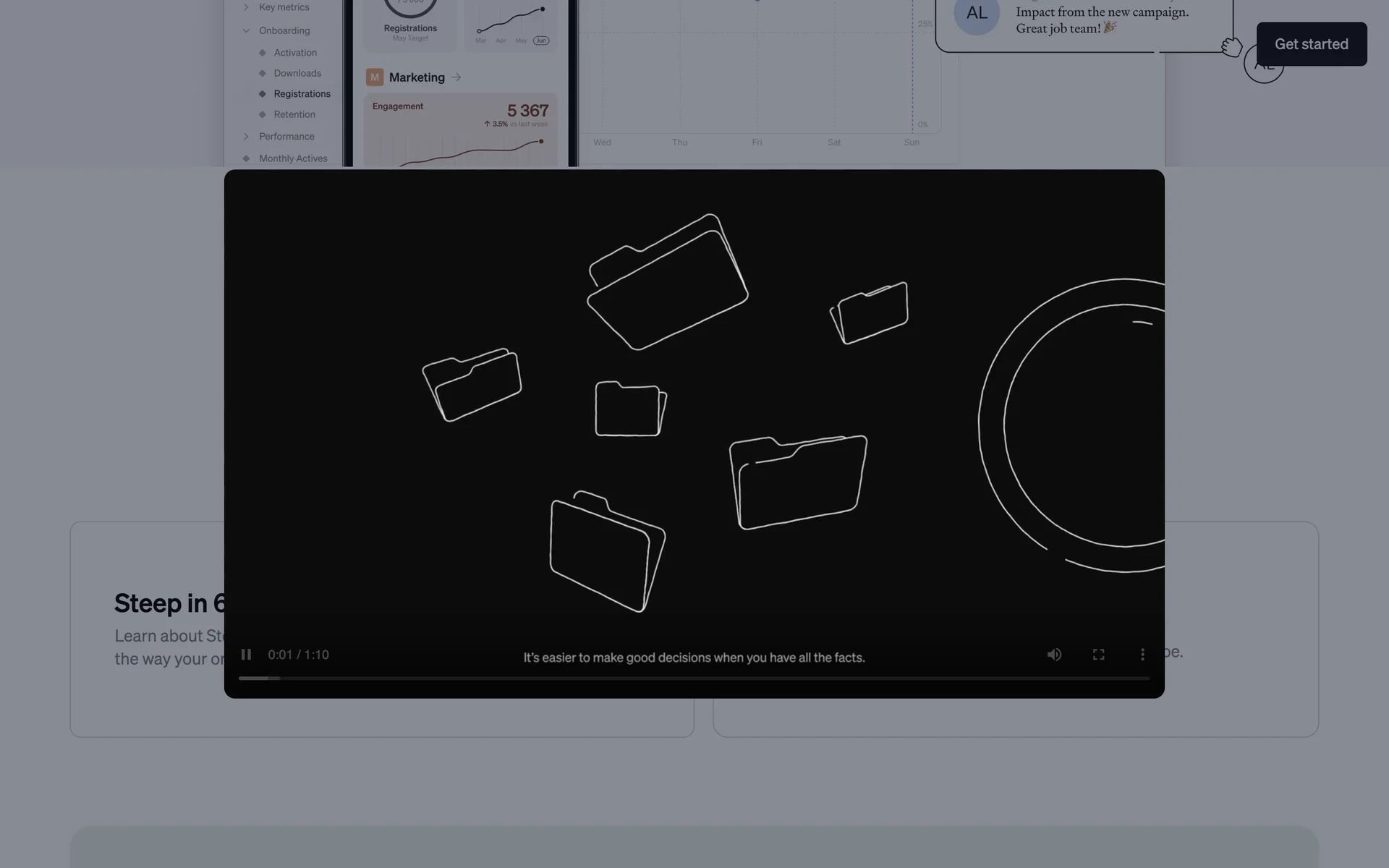Open Monthly Actives item
This screenshot has height=868, width=1389.
point(293,158)
